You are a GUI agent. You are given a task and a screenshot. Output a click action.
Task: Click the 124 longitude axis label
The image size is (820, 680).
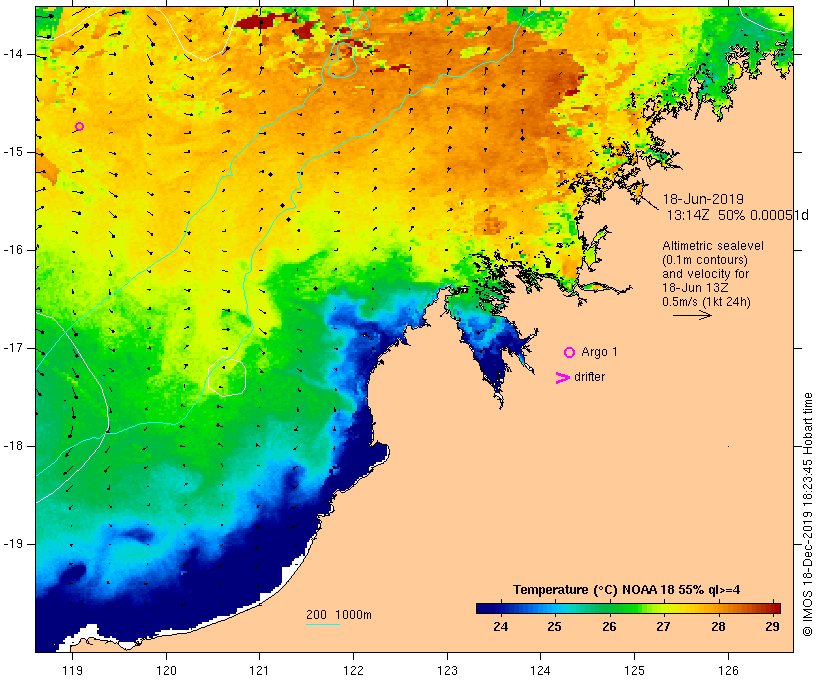click(x=541, y=671)
